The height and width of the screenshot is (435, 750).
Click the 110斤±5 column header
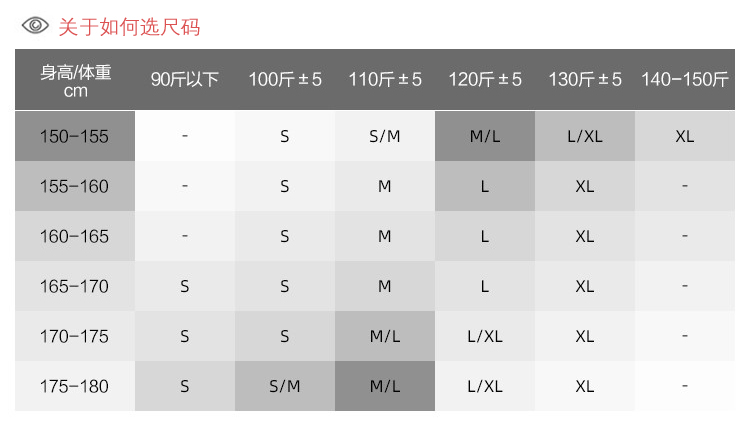point(385,80)
